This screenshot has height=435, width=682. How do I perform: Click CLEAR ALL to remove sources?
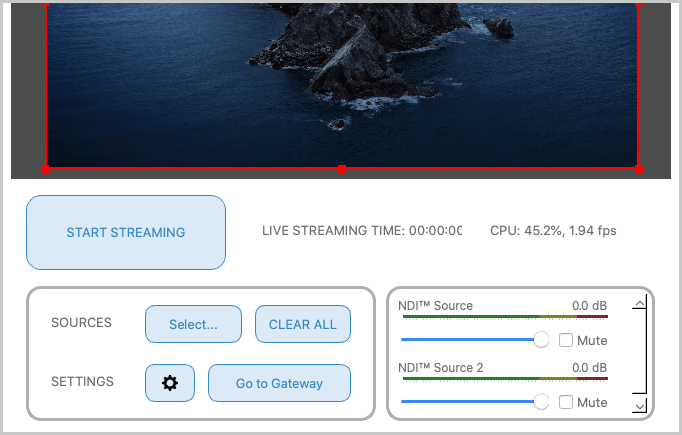(x=303, y=324)
